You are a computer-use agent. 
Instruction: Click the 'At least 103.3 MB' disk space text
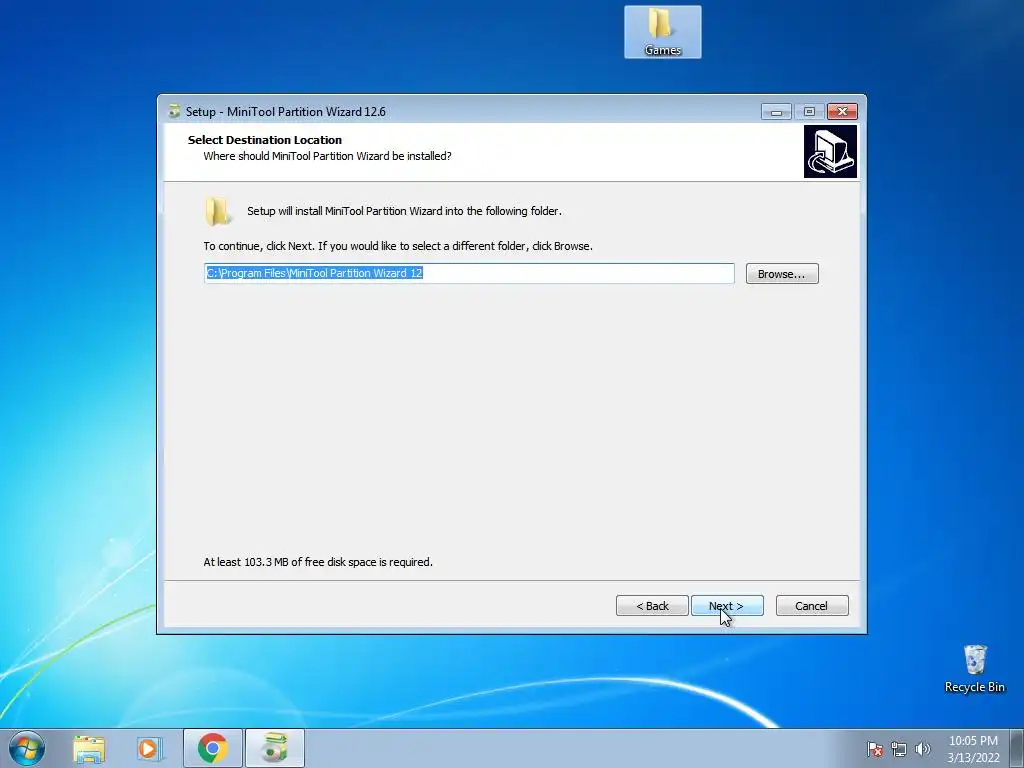tap(318, 562)
